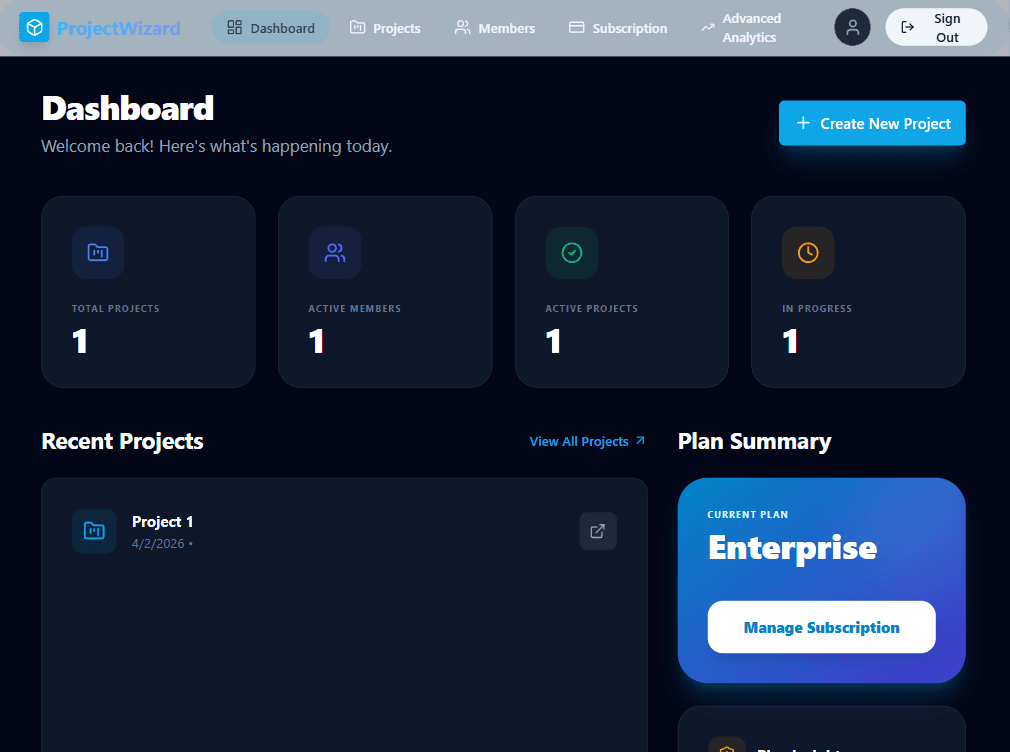Click the Active Members group icon
Viewport: 1010px width, 752px height.
(334, 252)
